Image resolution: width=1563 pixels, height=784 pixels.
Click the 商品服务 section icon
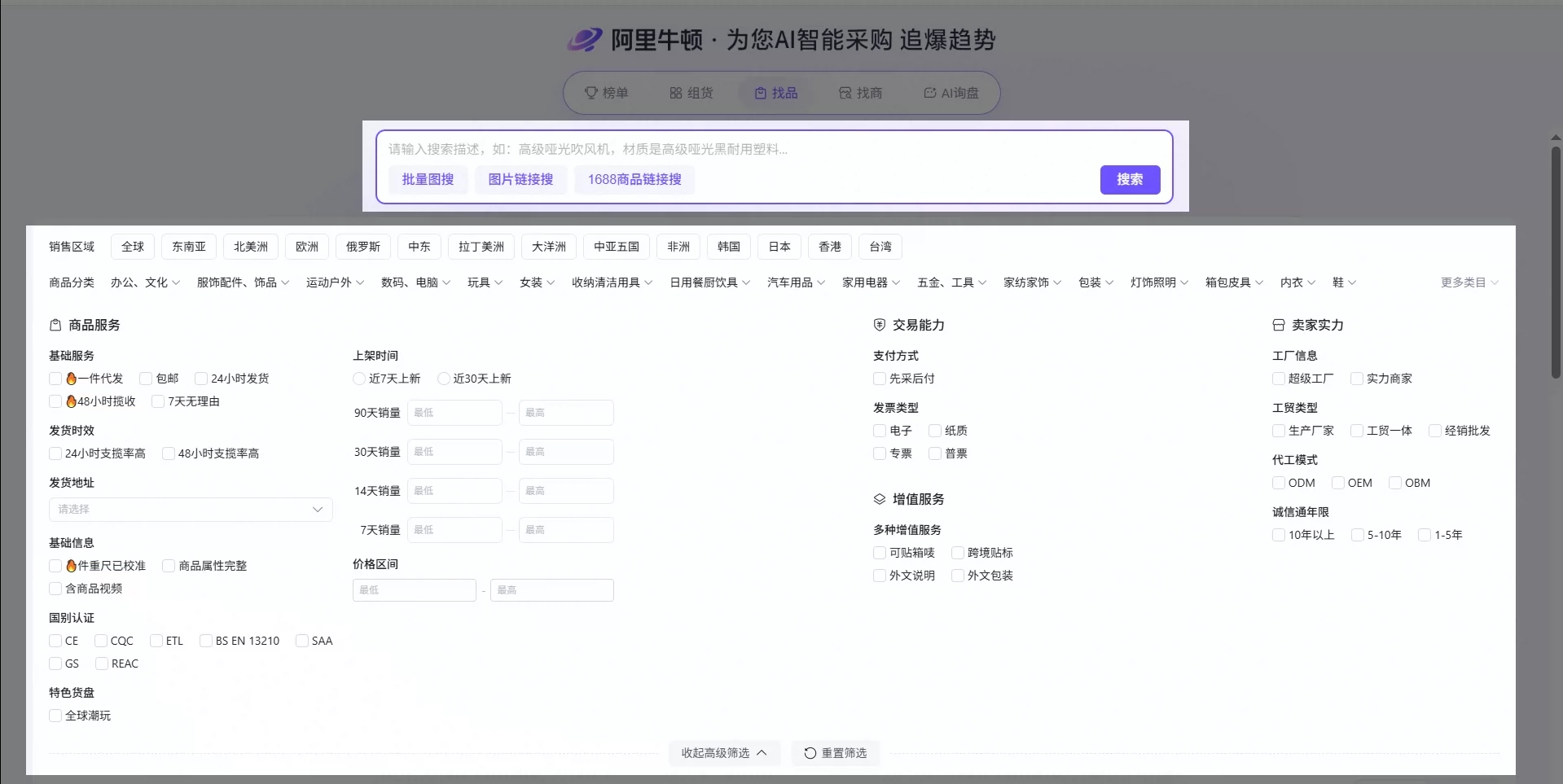55,325
